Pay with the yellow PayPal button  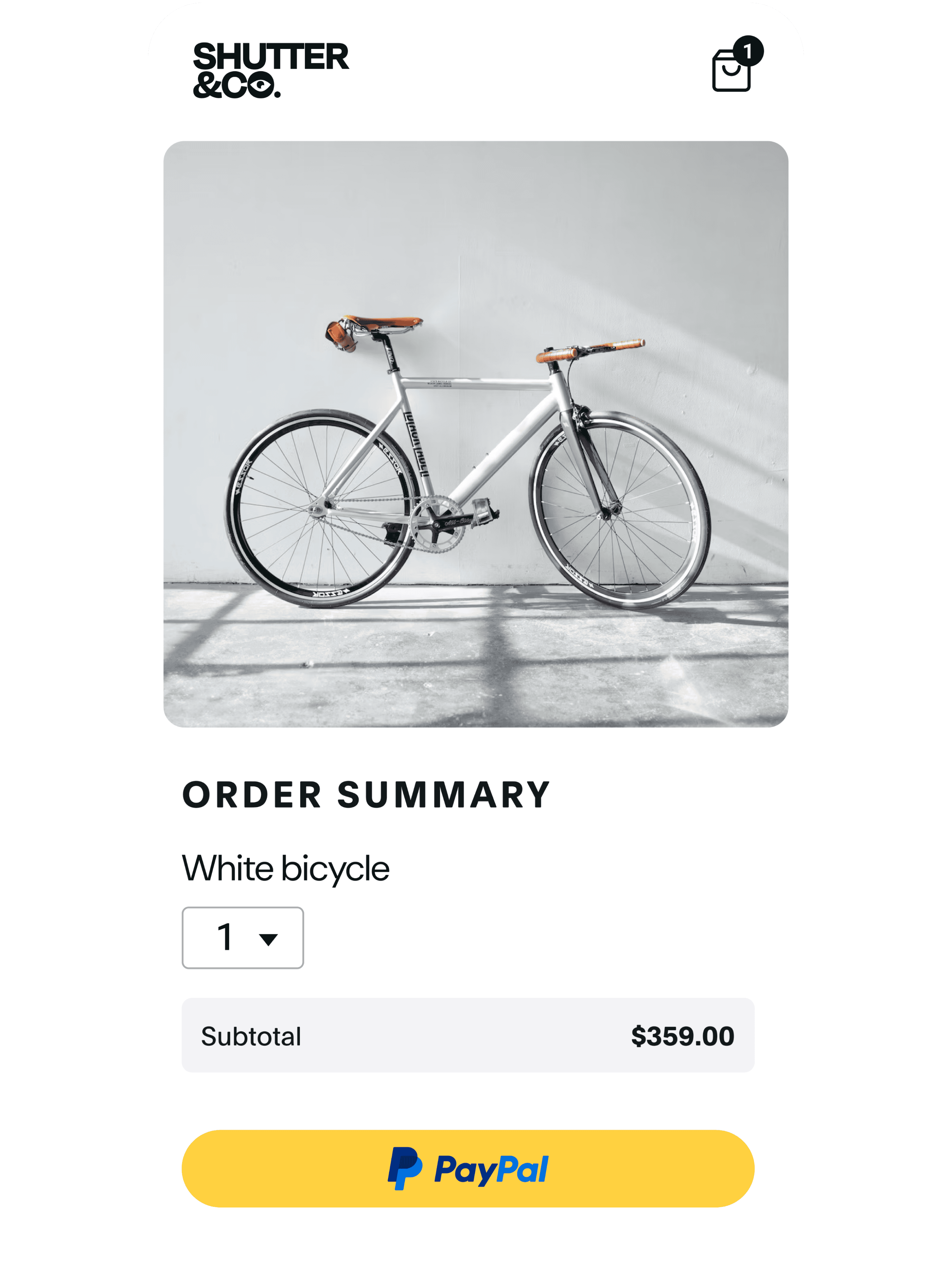pos(468,1169)
